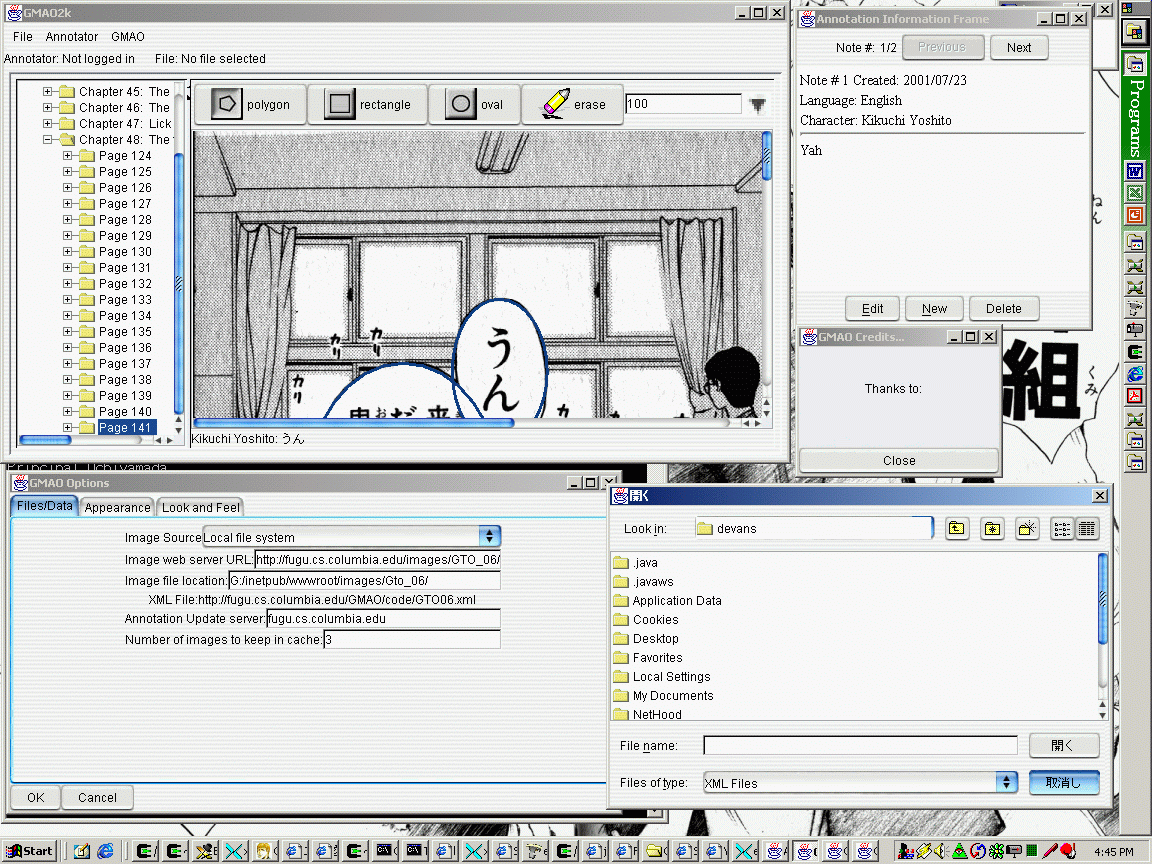Select the Favorites folder entry
The width and height of the screenshot is (1152, 864).
648,658
